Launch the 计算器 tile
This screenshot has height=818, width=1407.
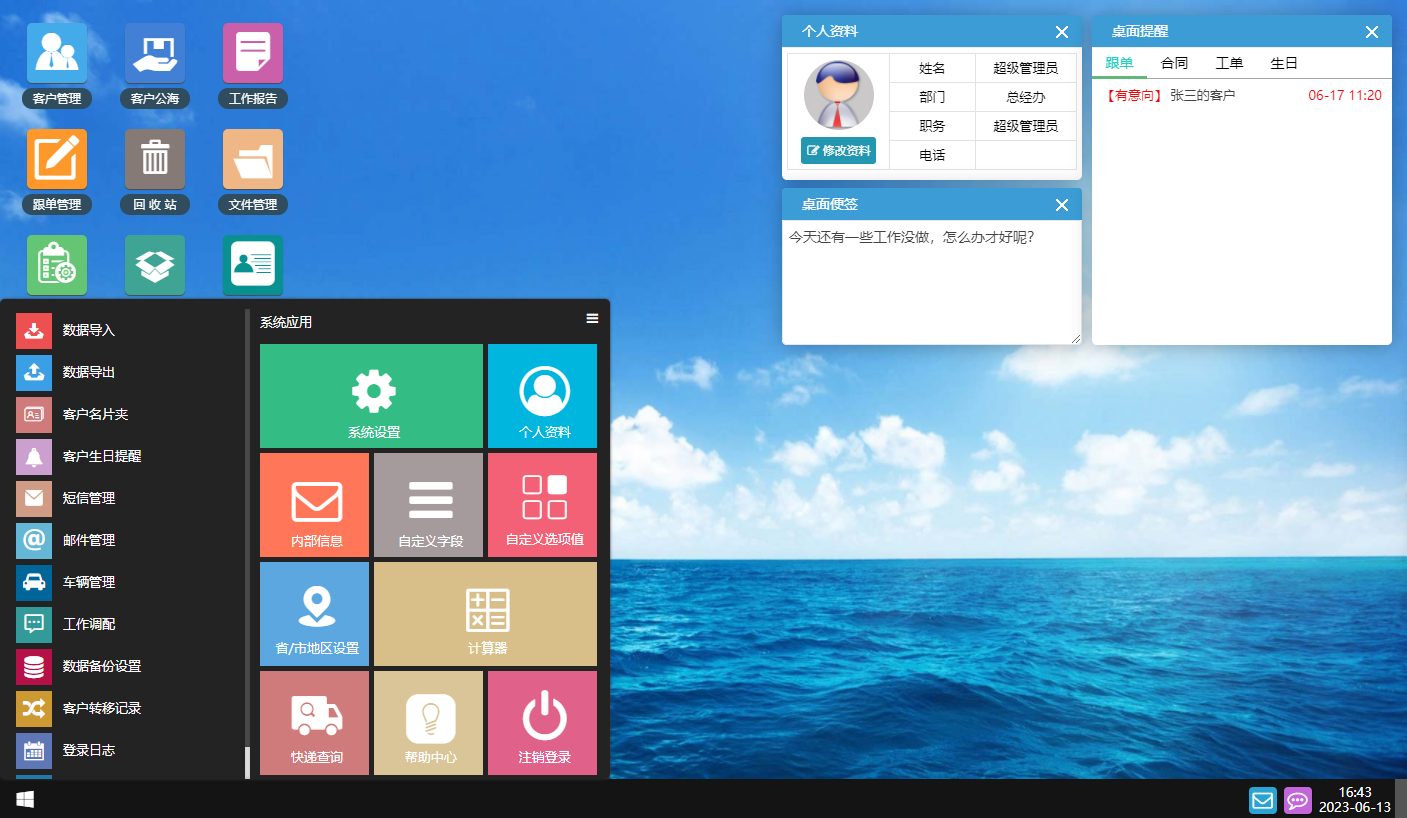(x=485, y=613)
